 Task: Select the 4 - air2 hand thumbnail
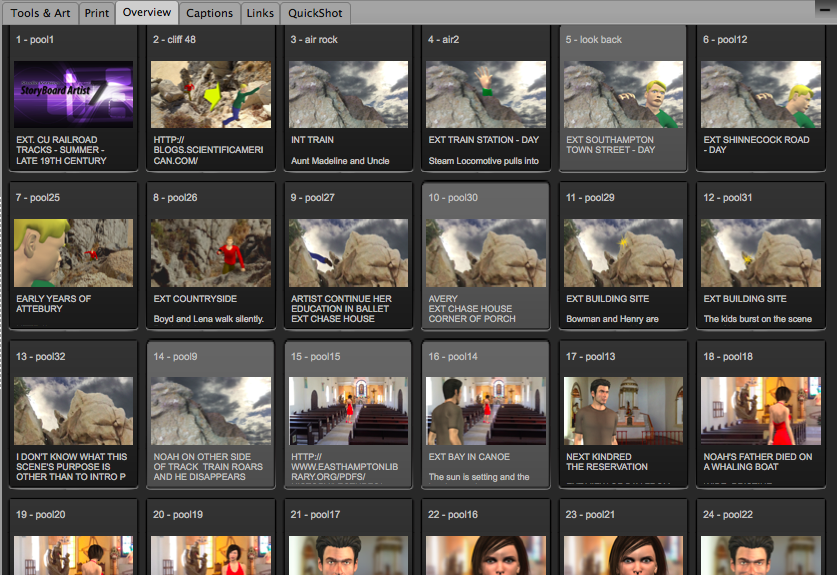coord(486,94)
